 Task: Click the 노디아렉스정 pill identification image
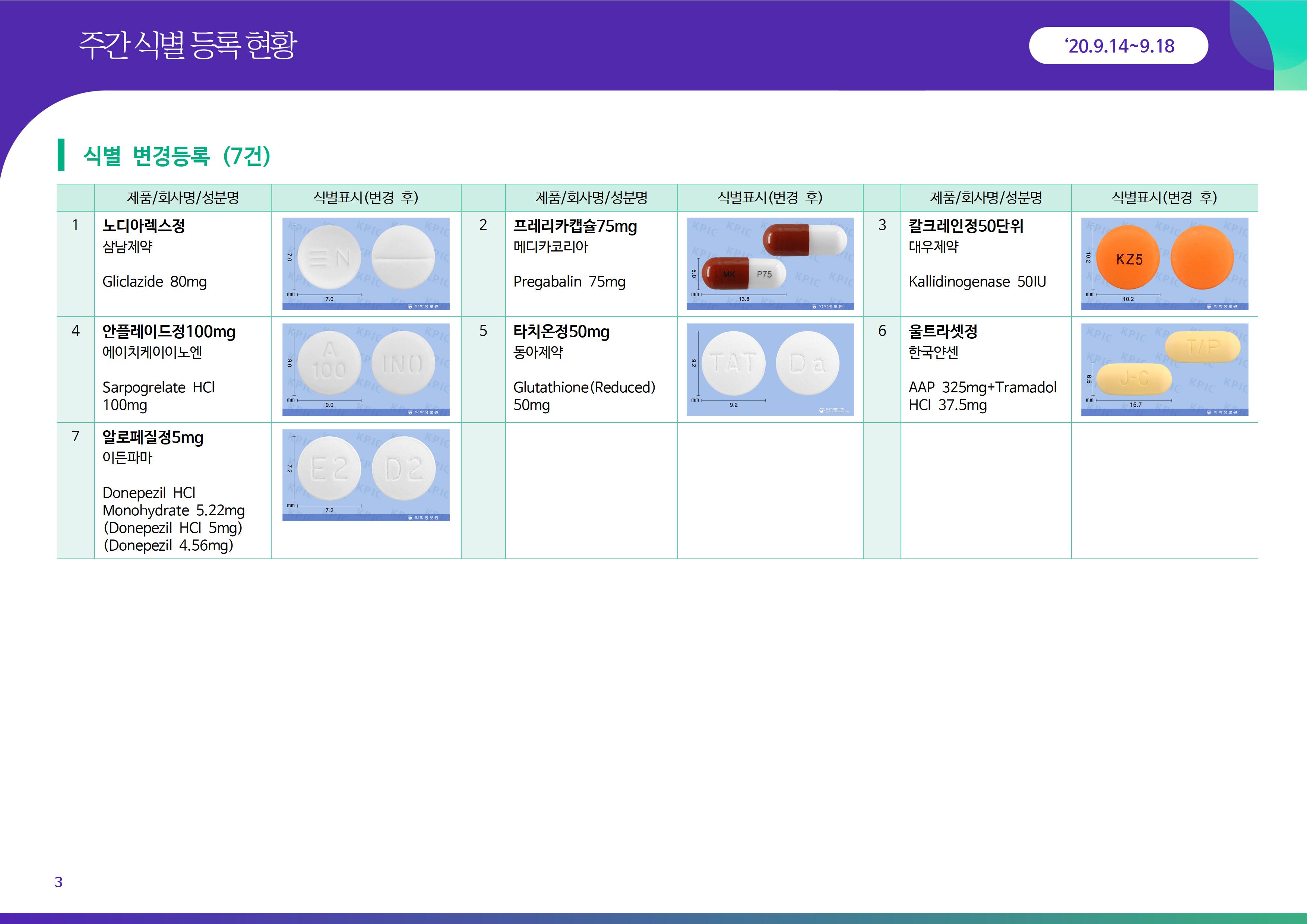click(x=365, y=263)
